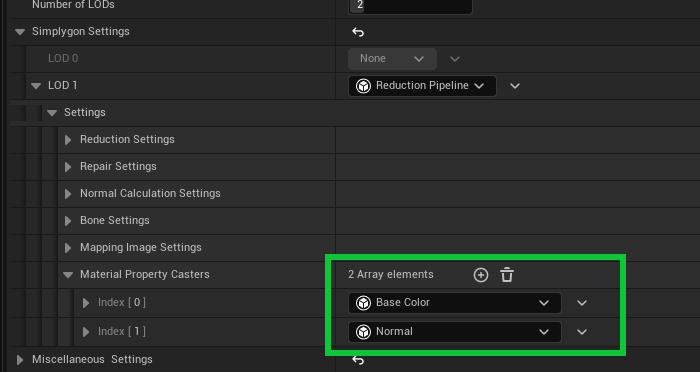Collapse the Simplygon Settings section

click(20, 32)
